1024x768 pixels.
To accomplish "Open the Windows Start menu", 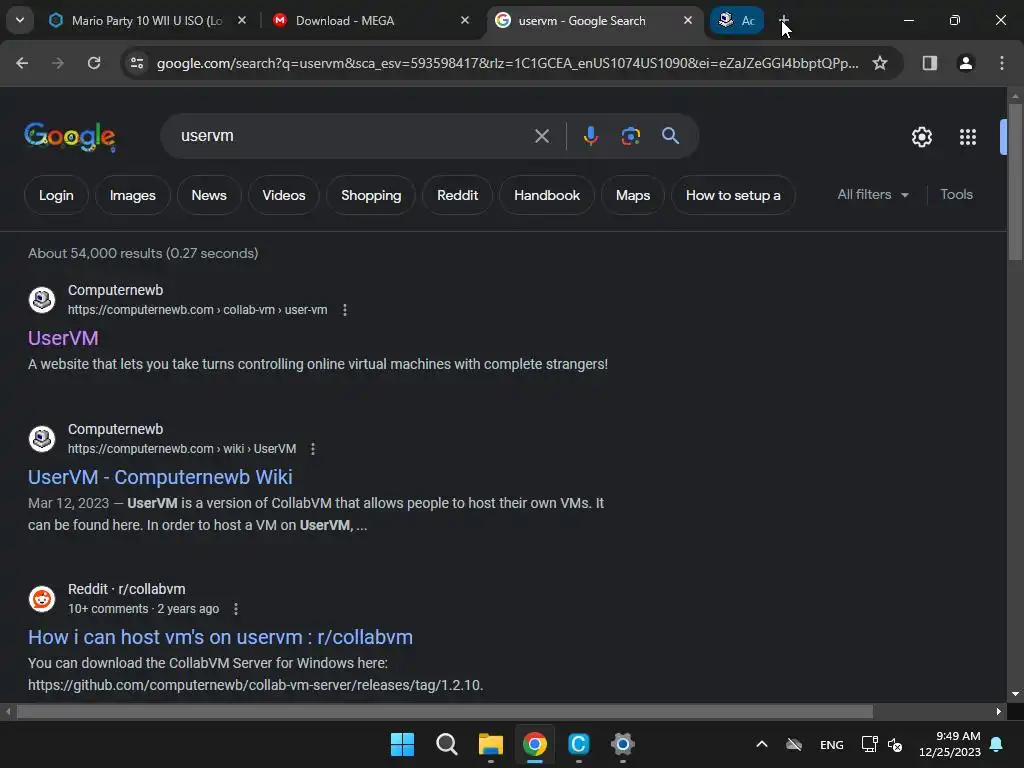I will click(402, 744).
